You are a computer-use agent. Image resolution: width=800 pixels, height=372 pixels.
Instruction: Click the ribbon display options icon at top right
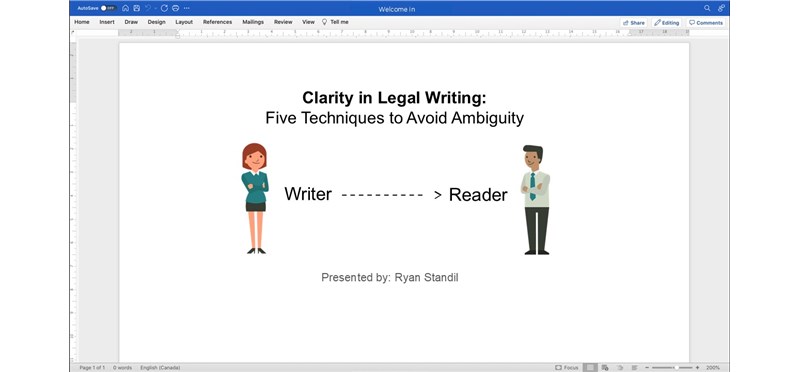[721, 8]
